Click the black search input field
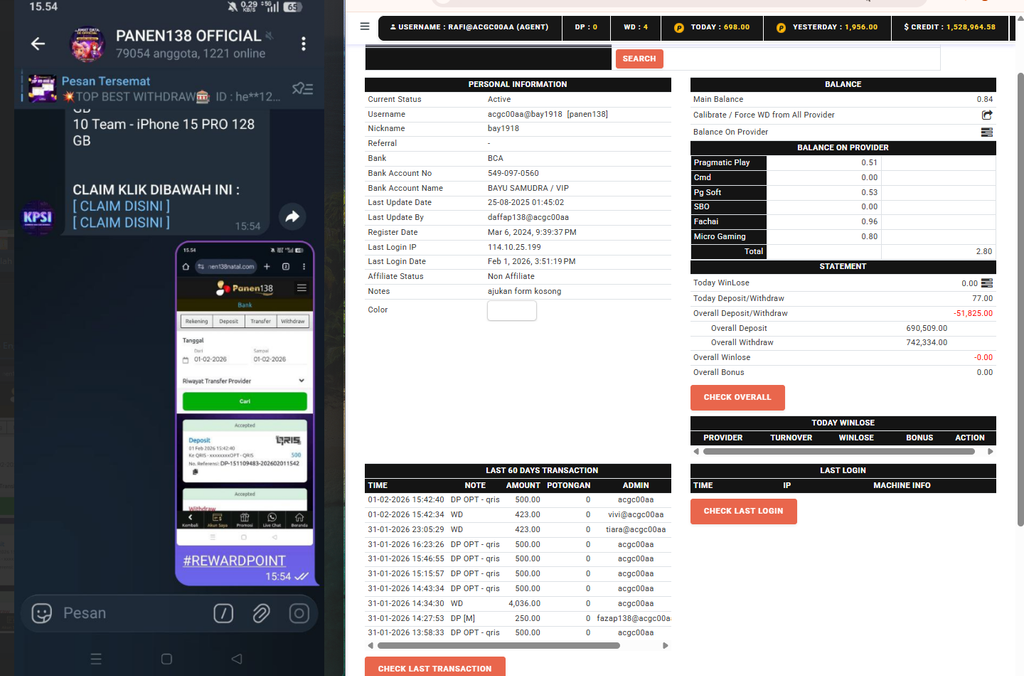1024x676 pixels. pos(488,58)
